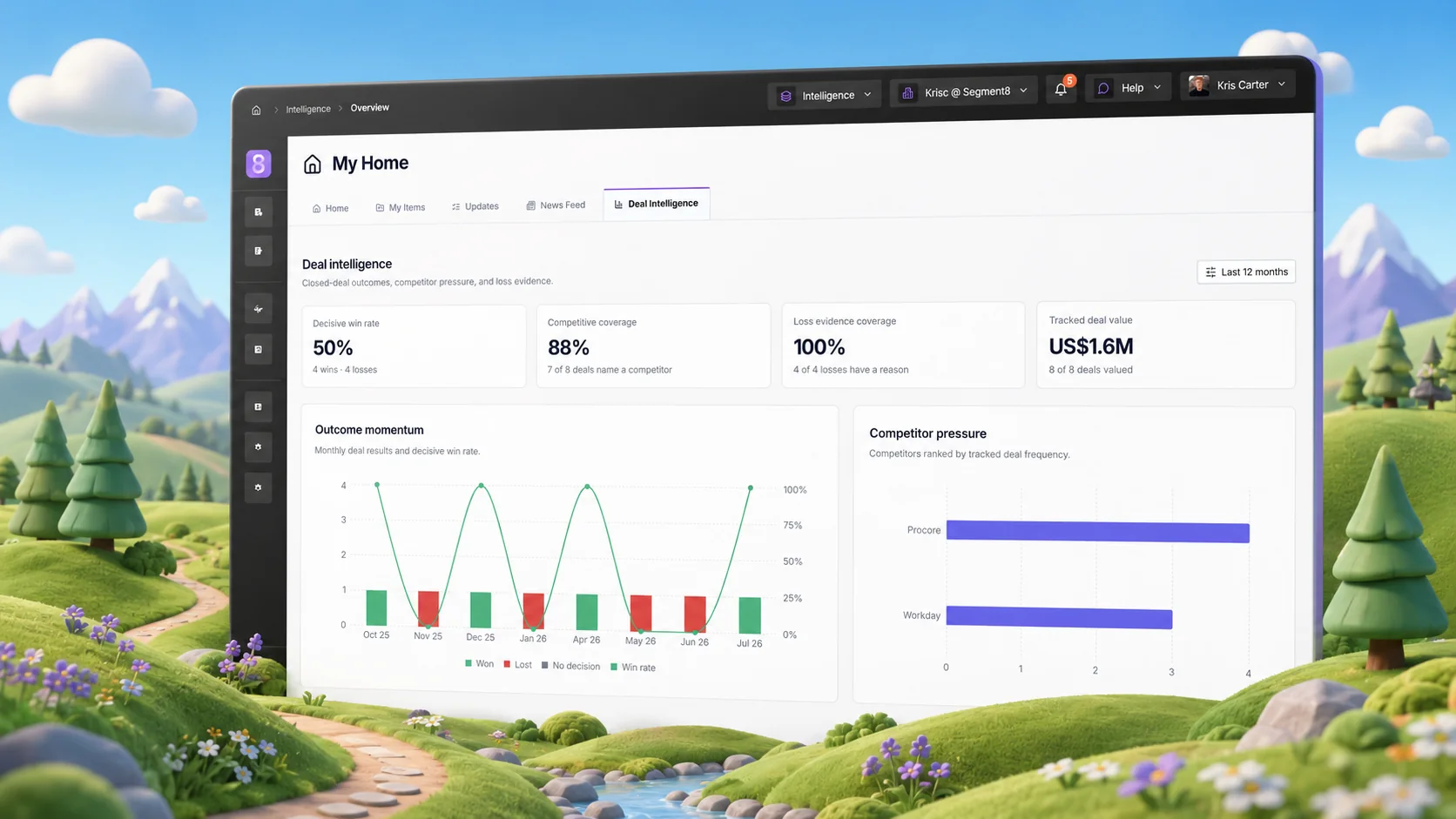
Task: Click the house icon next to My Home title
Action: (313, 164)
